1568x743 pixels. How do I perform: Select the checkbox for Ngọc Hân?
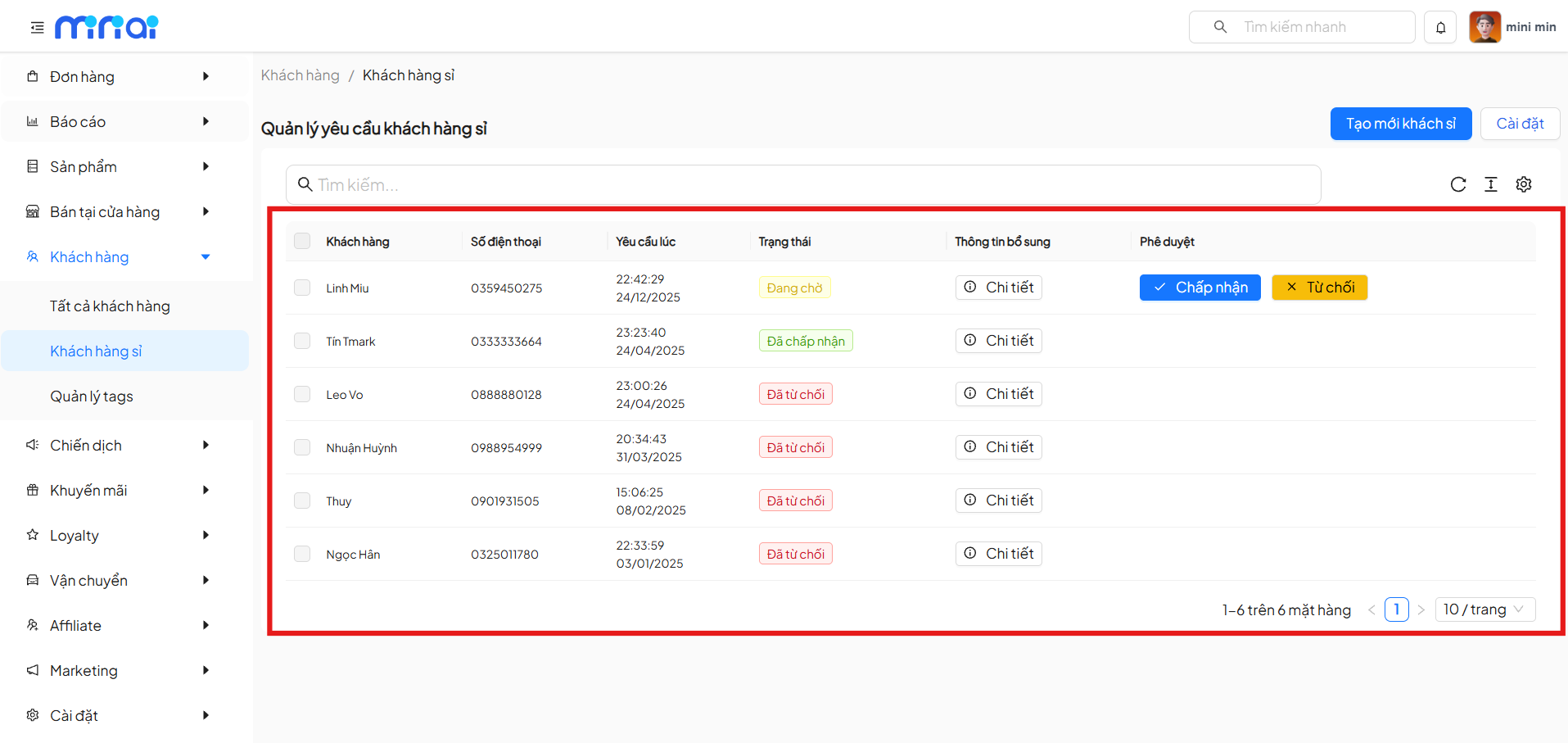(x=302, y=554)
